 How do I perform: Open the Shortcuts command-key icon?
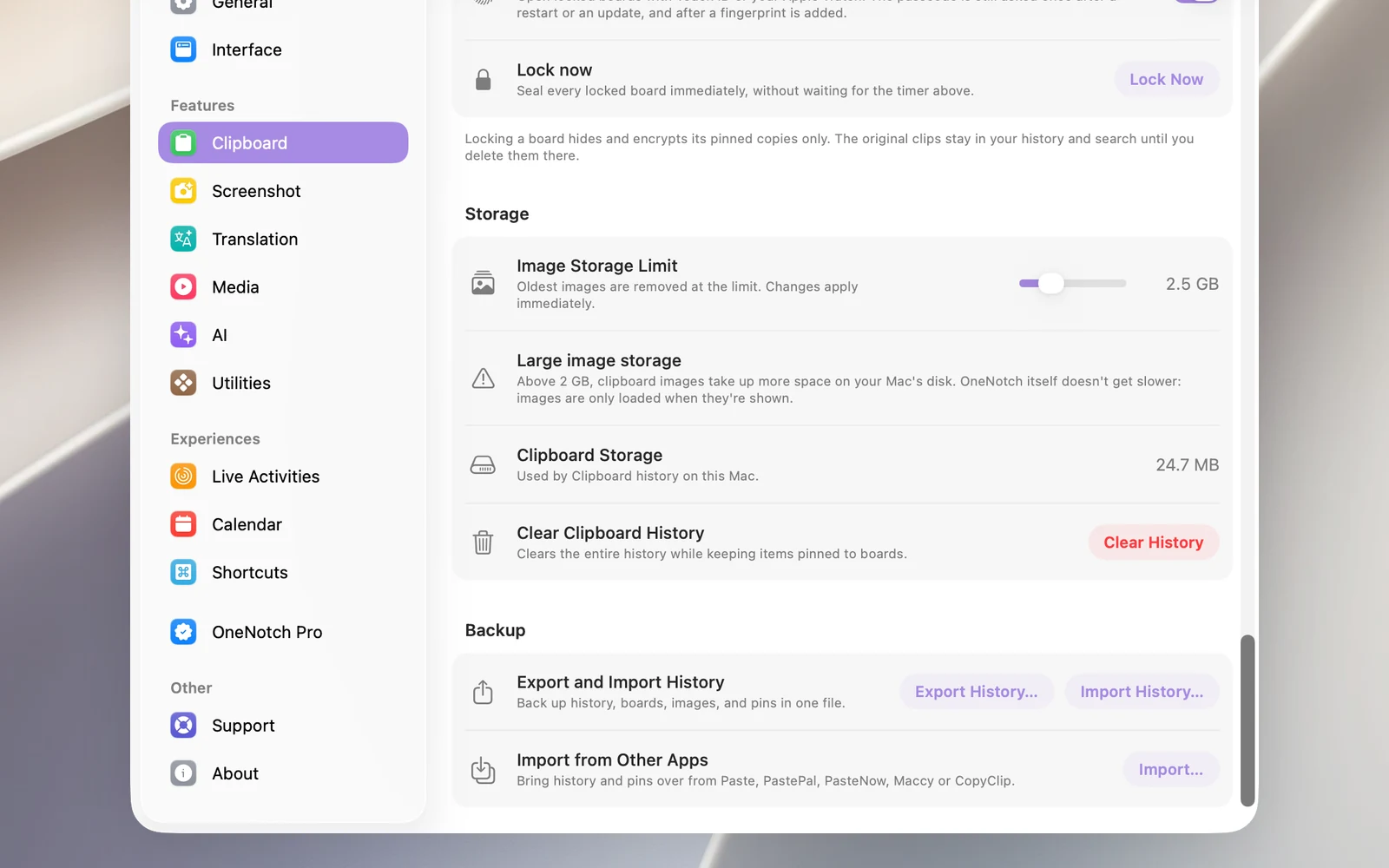point(183,572)
